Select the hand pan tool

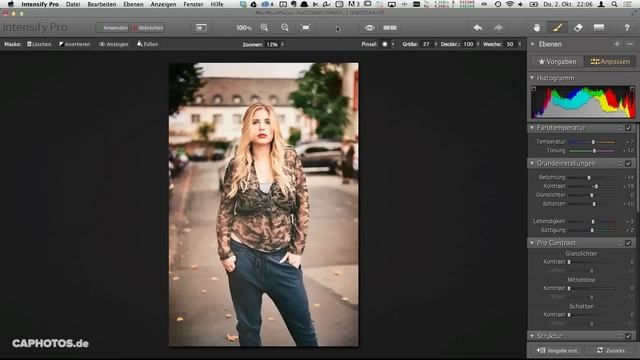pyautogui.click(x=537, y=28)
